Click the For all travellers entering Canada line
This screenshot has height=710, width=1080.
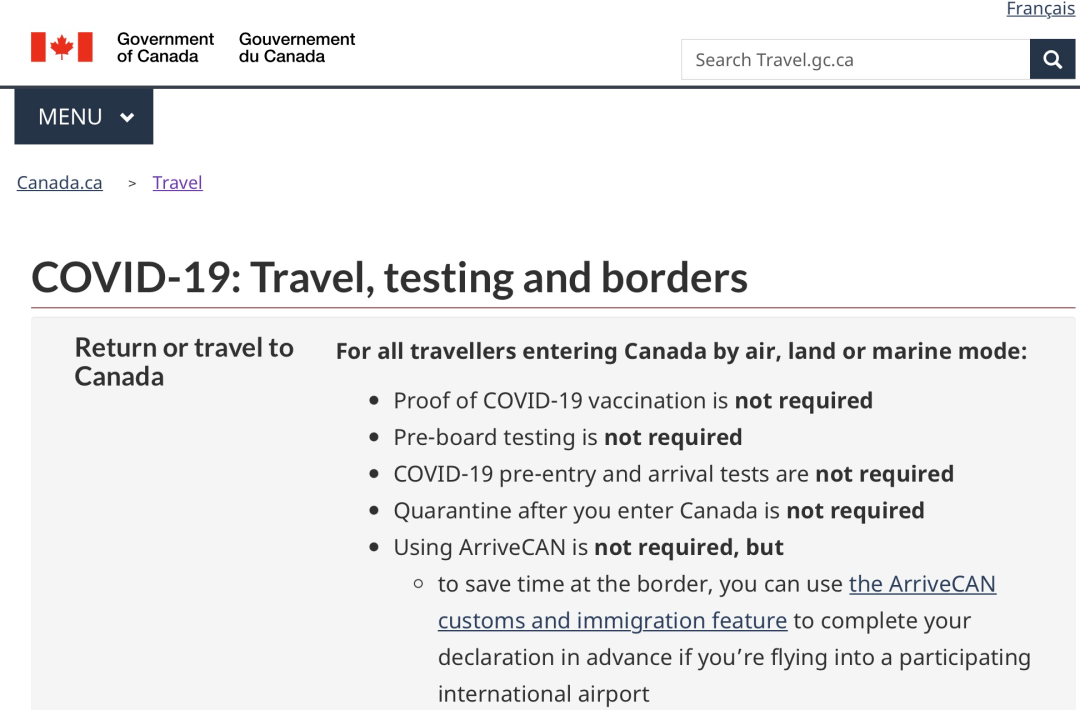pos(681,351)
